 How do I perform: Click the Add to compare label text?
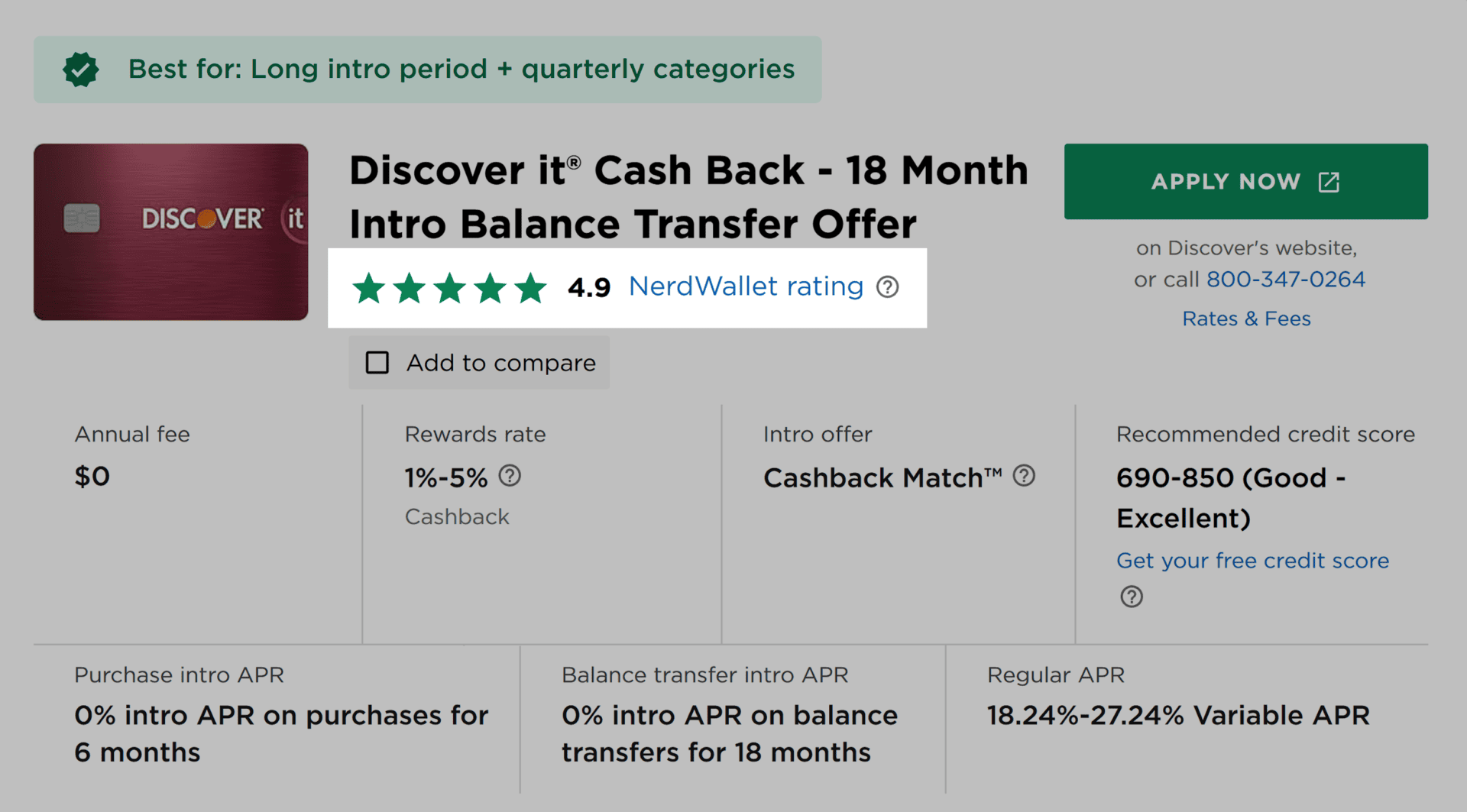coord(500,363)
